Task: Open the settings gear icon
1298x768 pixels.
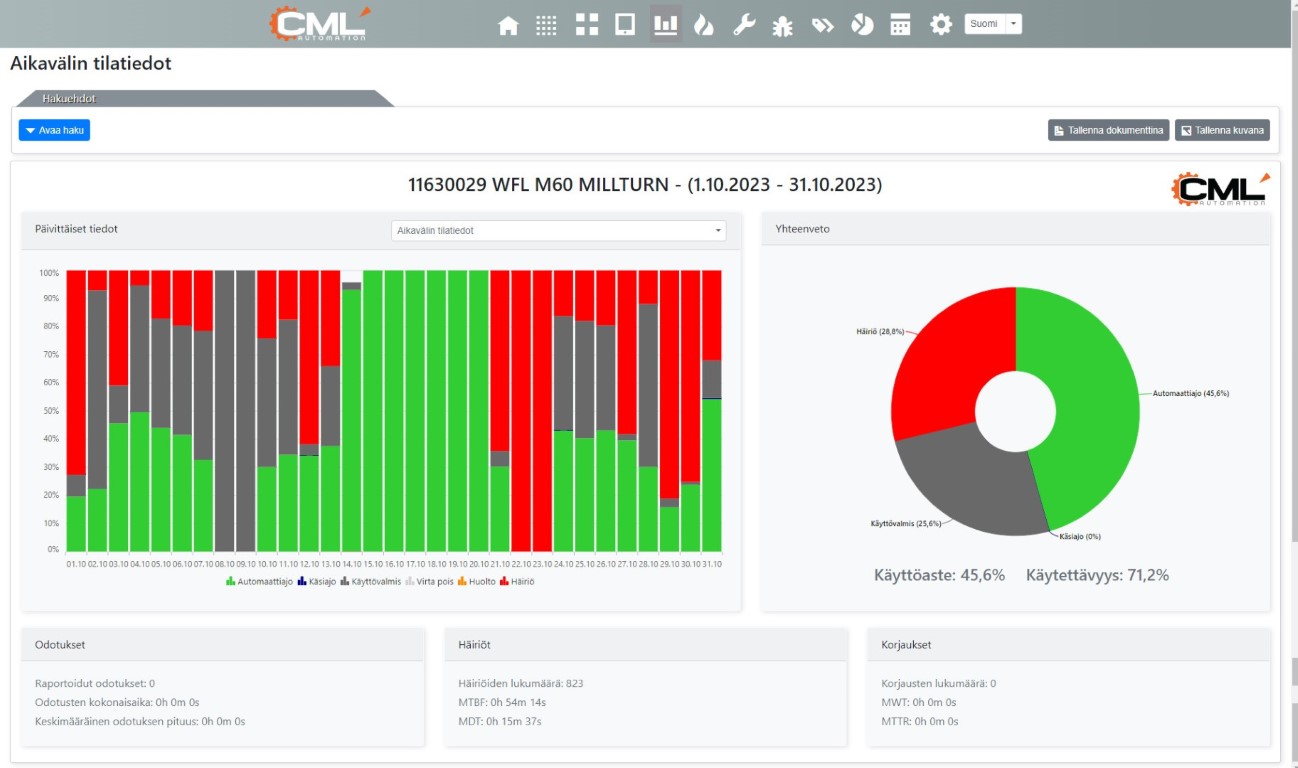Action: [x=940, y=26]
